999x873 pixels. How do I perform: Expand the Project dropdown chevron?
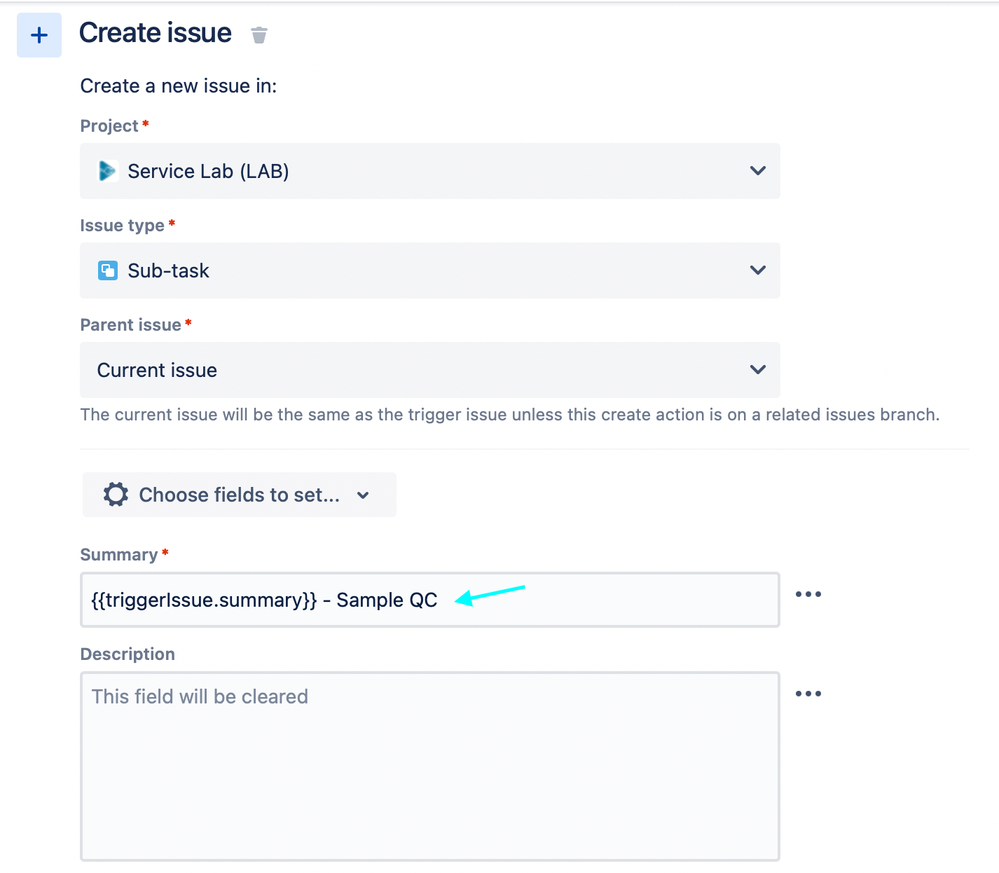(758, 171)
